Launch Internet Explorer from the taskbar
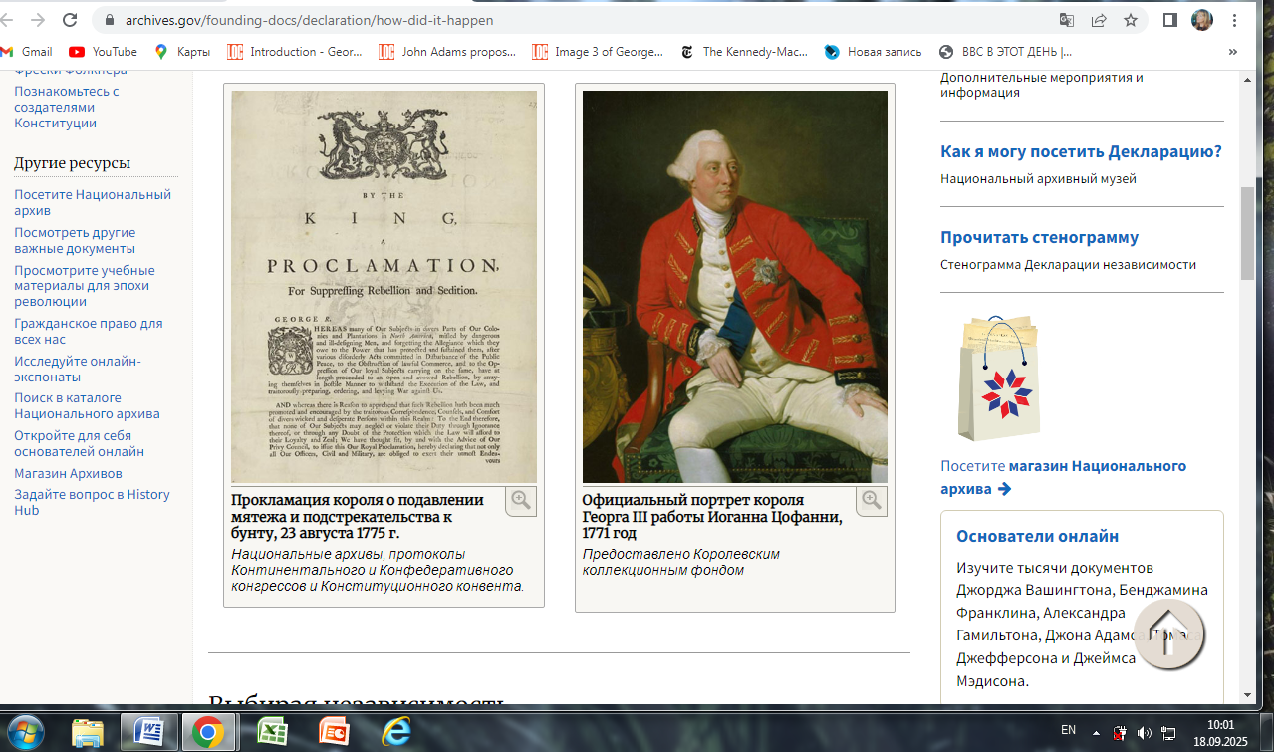Viewport: 1280px width, 756px height. (396, 732)
